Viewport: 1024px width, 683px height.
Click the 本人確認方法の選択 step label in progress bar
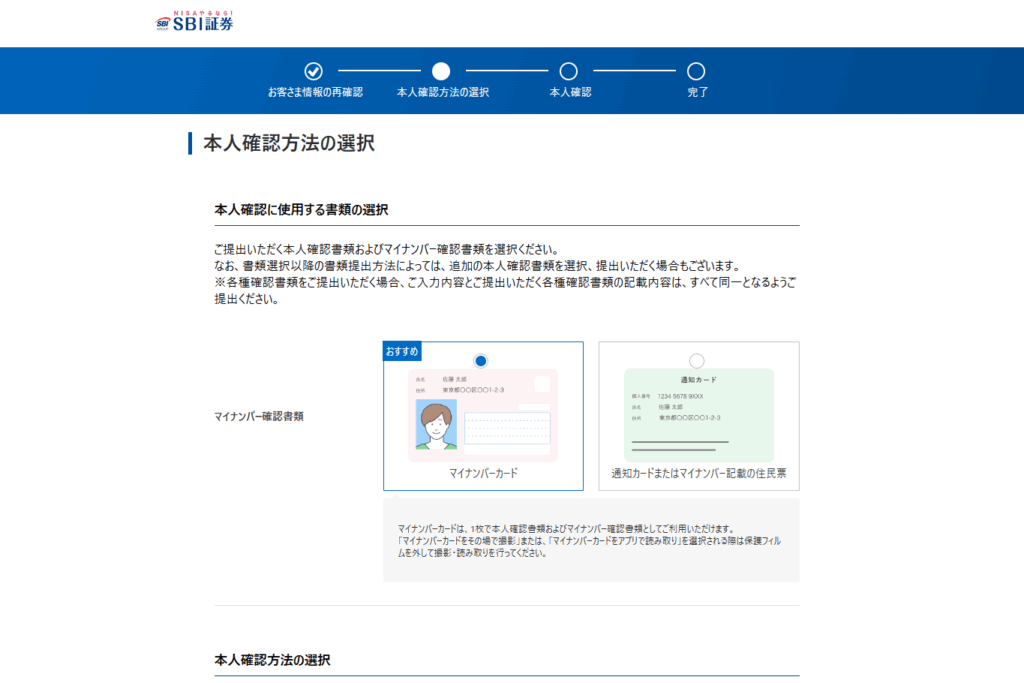(443, 92)
